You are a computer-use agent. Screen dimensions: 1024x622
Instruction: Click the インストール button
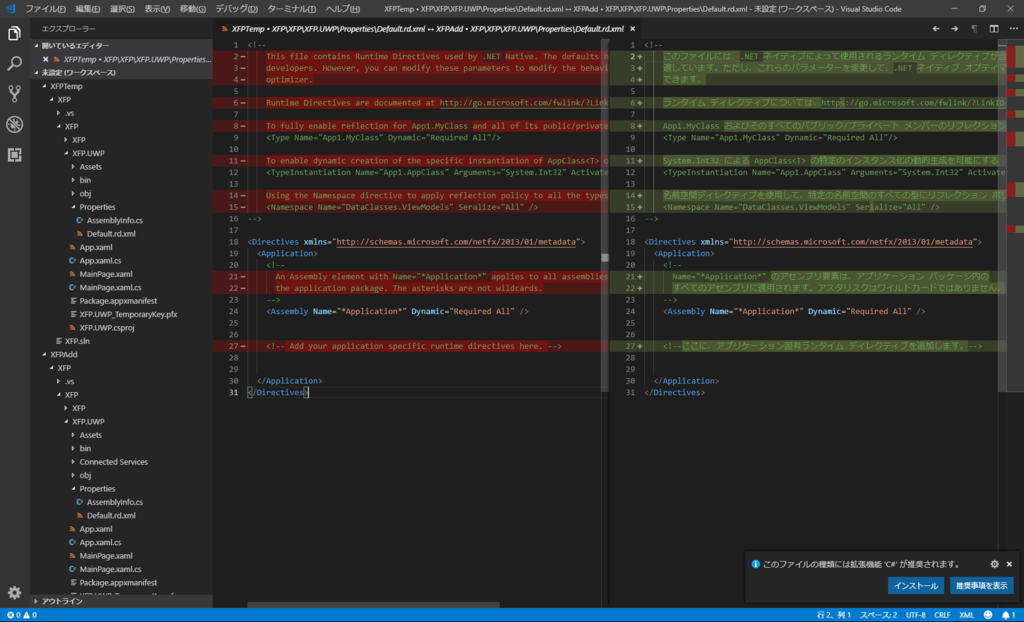(916, 585)
